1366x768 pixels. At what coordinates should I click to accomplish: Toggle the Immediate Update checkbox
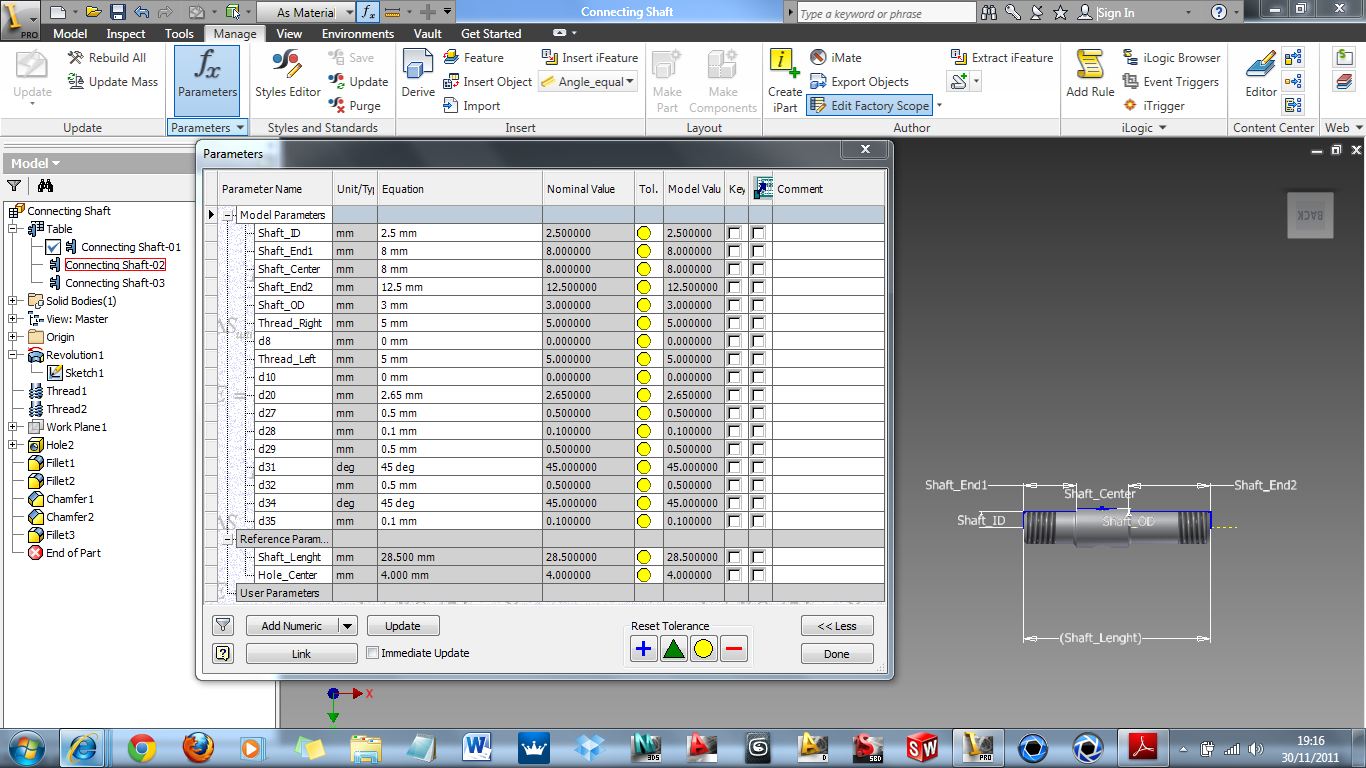[372, 653]
